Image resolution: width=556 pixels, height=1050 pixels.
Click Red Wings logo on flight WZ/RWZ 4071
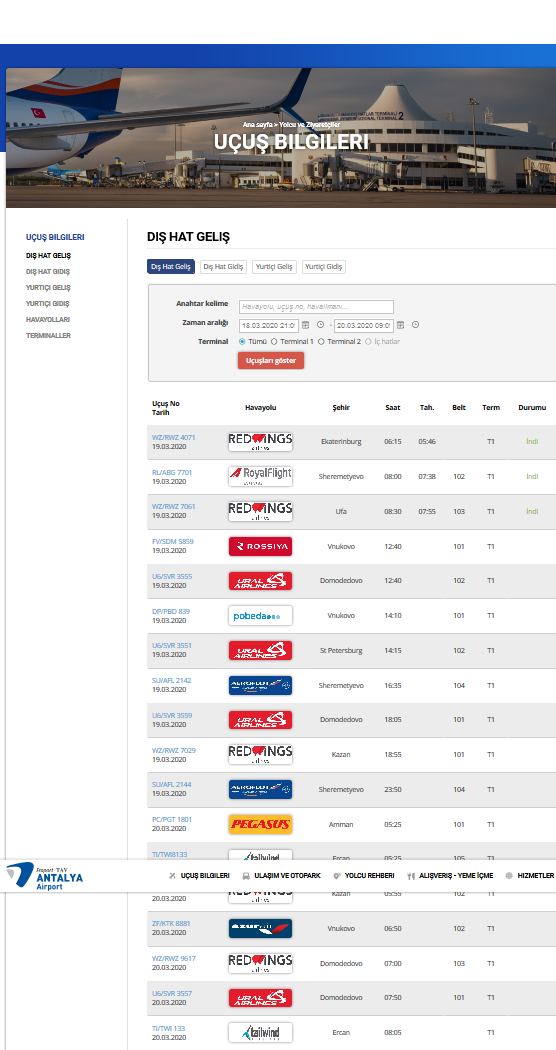tap(260, 442)
